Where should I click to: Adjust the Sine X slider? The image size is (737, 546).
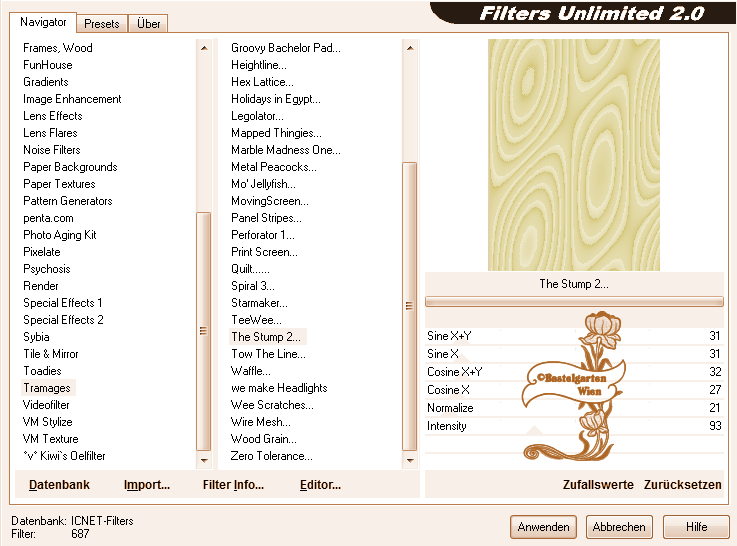point(574,354)
